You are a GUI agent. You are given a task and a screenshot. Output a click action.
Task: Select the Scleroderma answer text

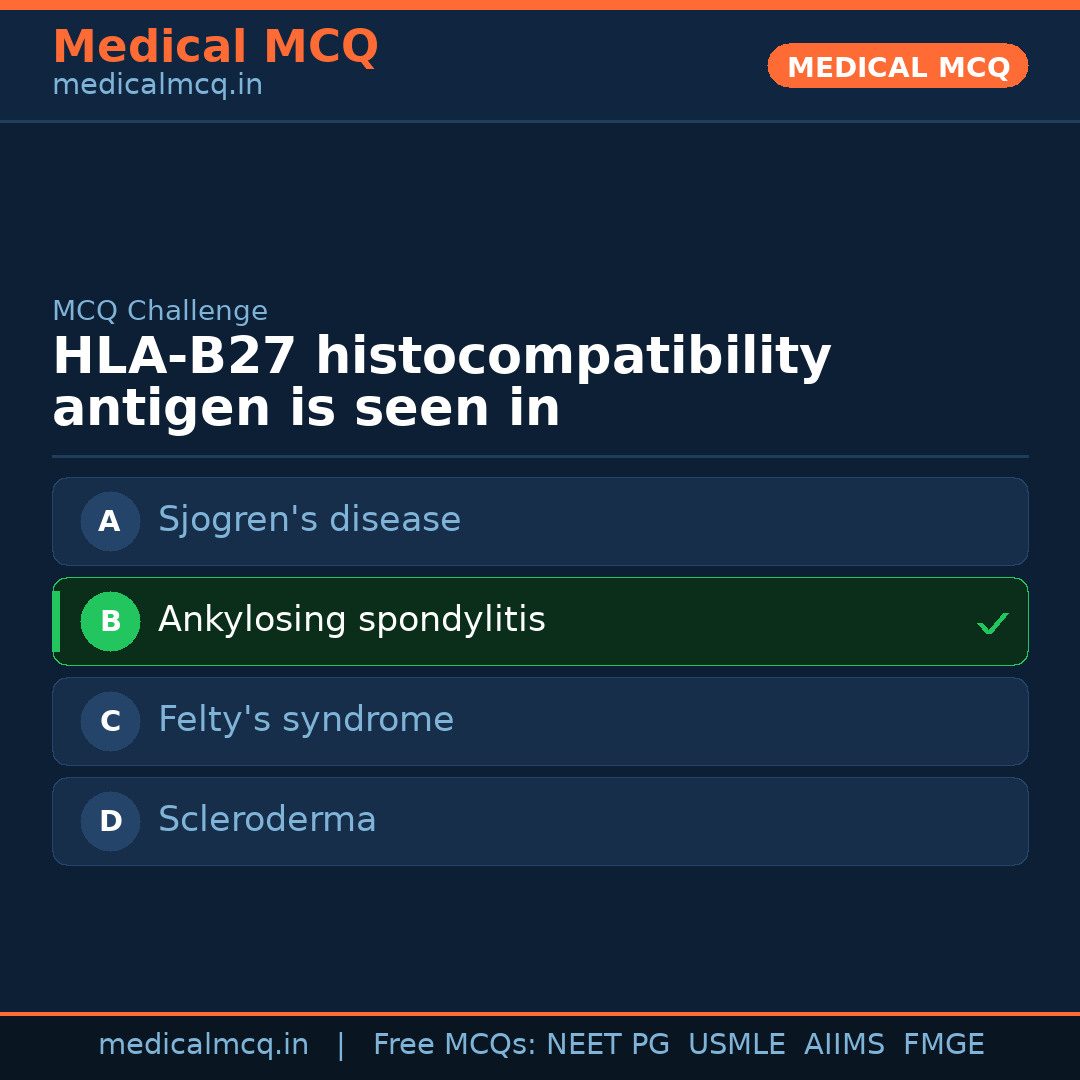267,820
